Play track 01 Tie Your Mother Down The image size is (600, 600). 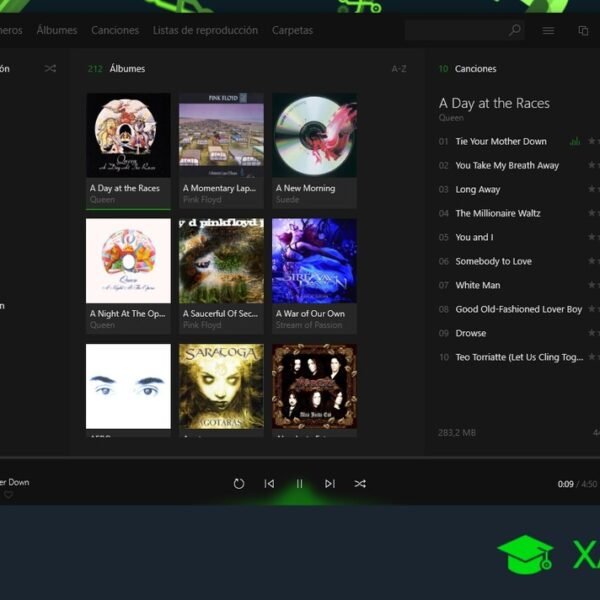501,142
